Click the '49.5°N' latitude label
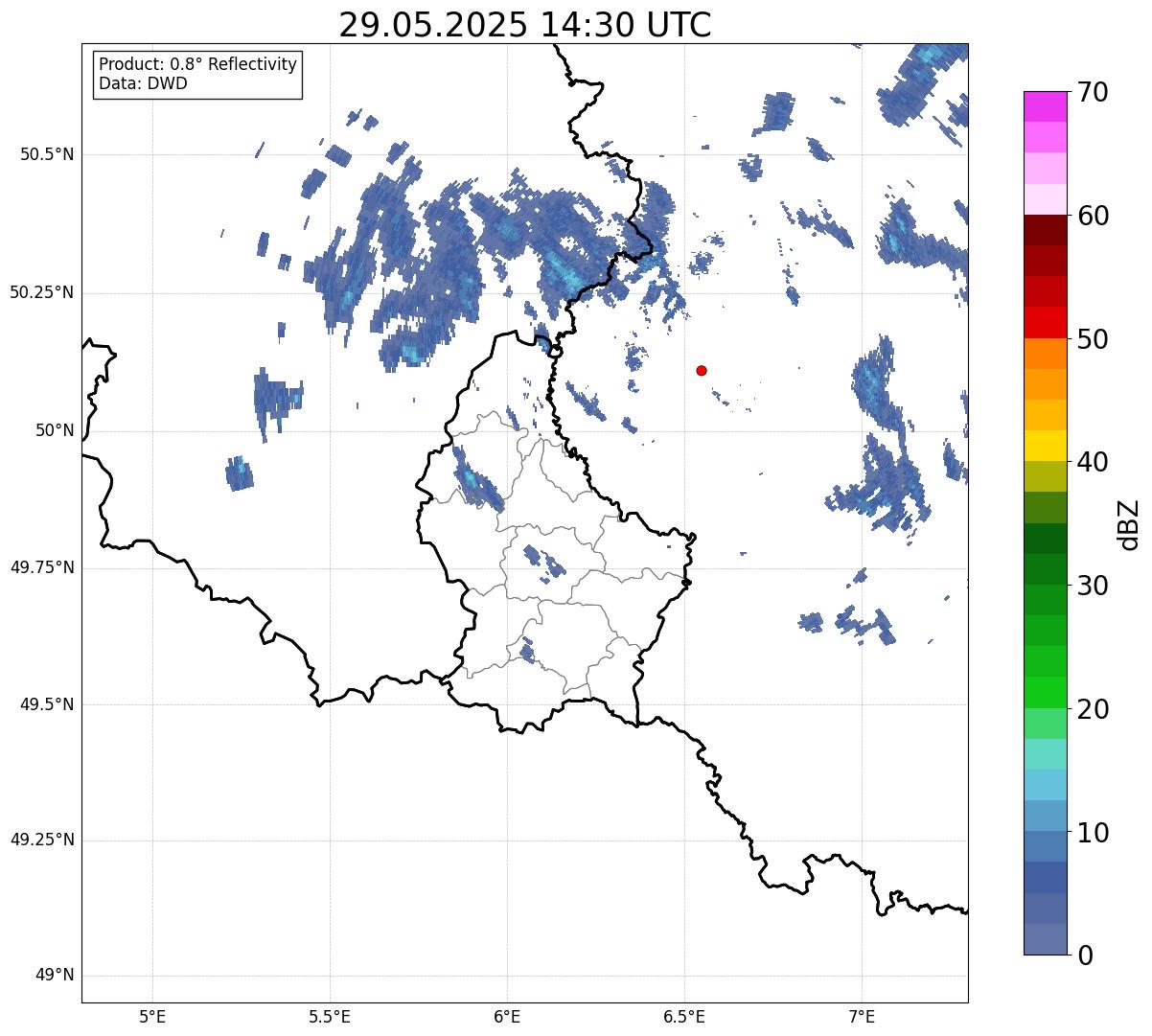 pos(46,704)
